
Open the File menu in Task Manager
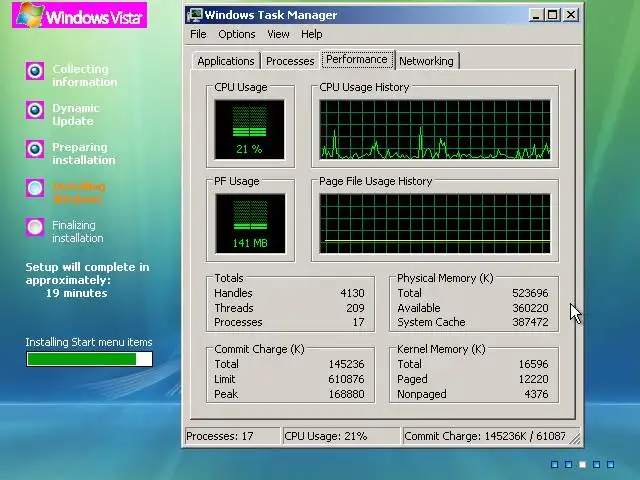(x=198, y=34)
